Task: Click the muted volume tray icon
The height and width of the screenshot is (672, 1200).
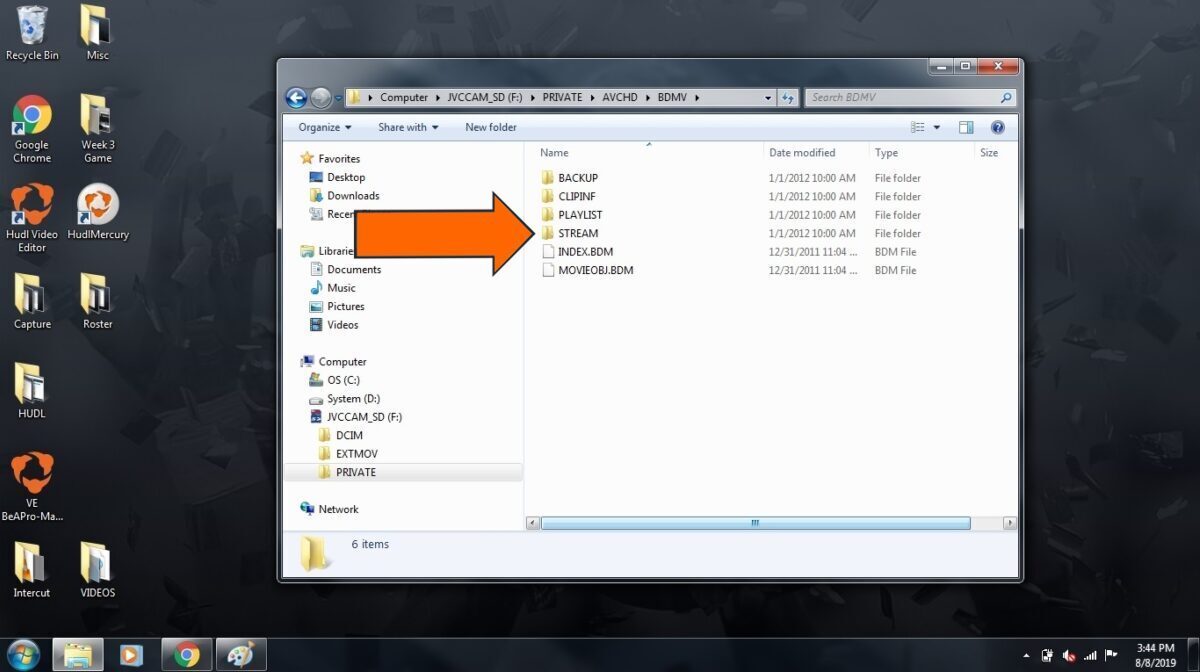Action: [1069, 656]
